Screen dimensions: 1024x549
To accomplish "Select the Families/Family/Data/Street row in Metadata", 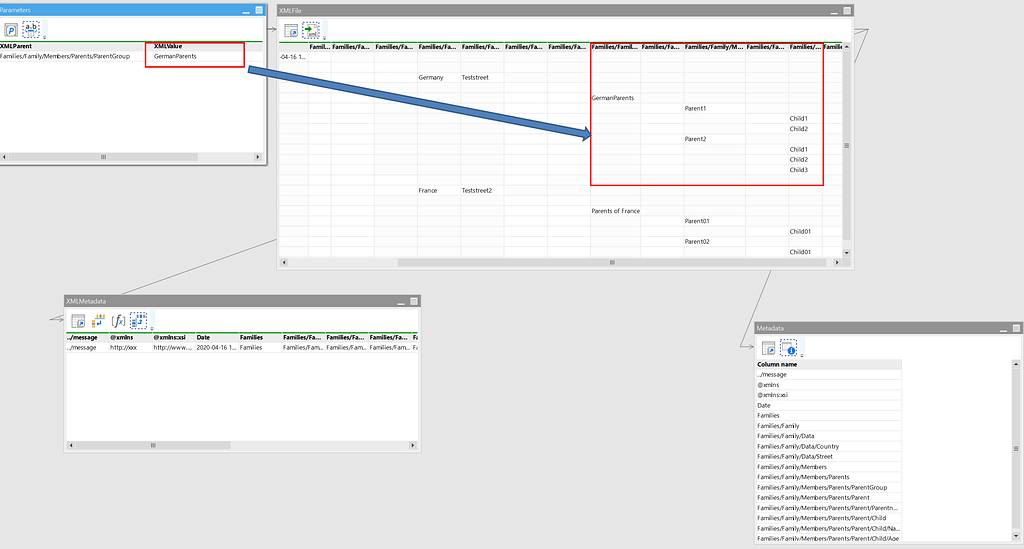I will pyautogui.click(x=829, y=456).
